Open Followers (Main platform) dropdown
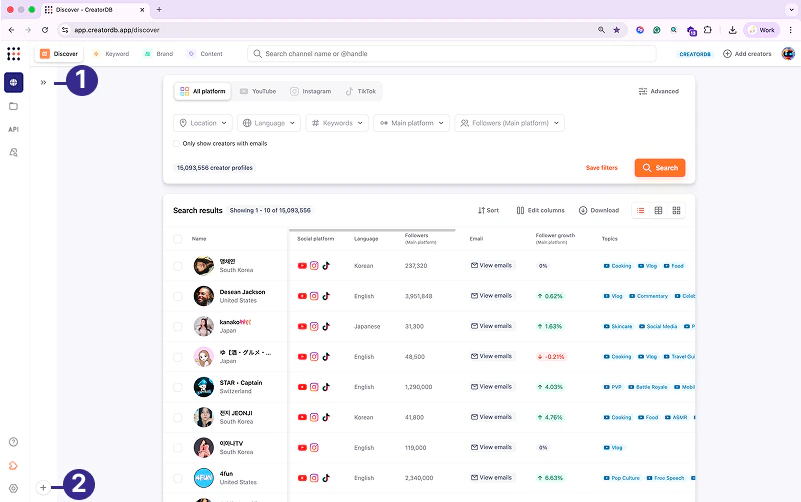The height and width of the screenshot is (502, 801). point(510,123)
